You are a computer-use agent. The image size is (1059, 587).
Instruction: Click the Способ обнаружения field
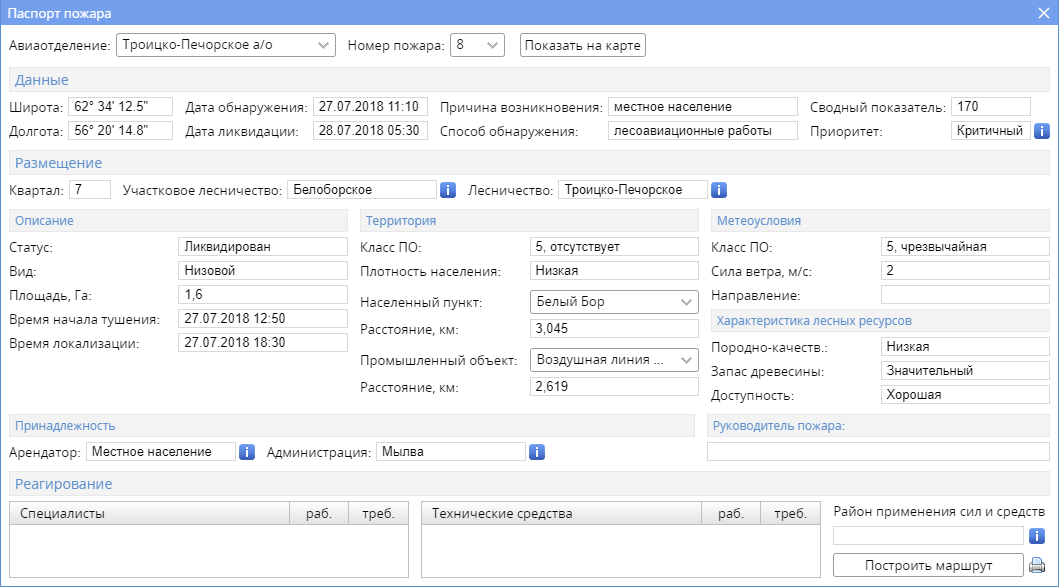[702, 130]
